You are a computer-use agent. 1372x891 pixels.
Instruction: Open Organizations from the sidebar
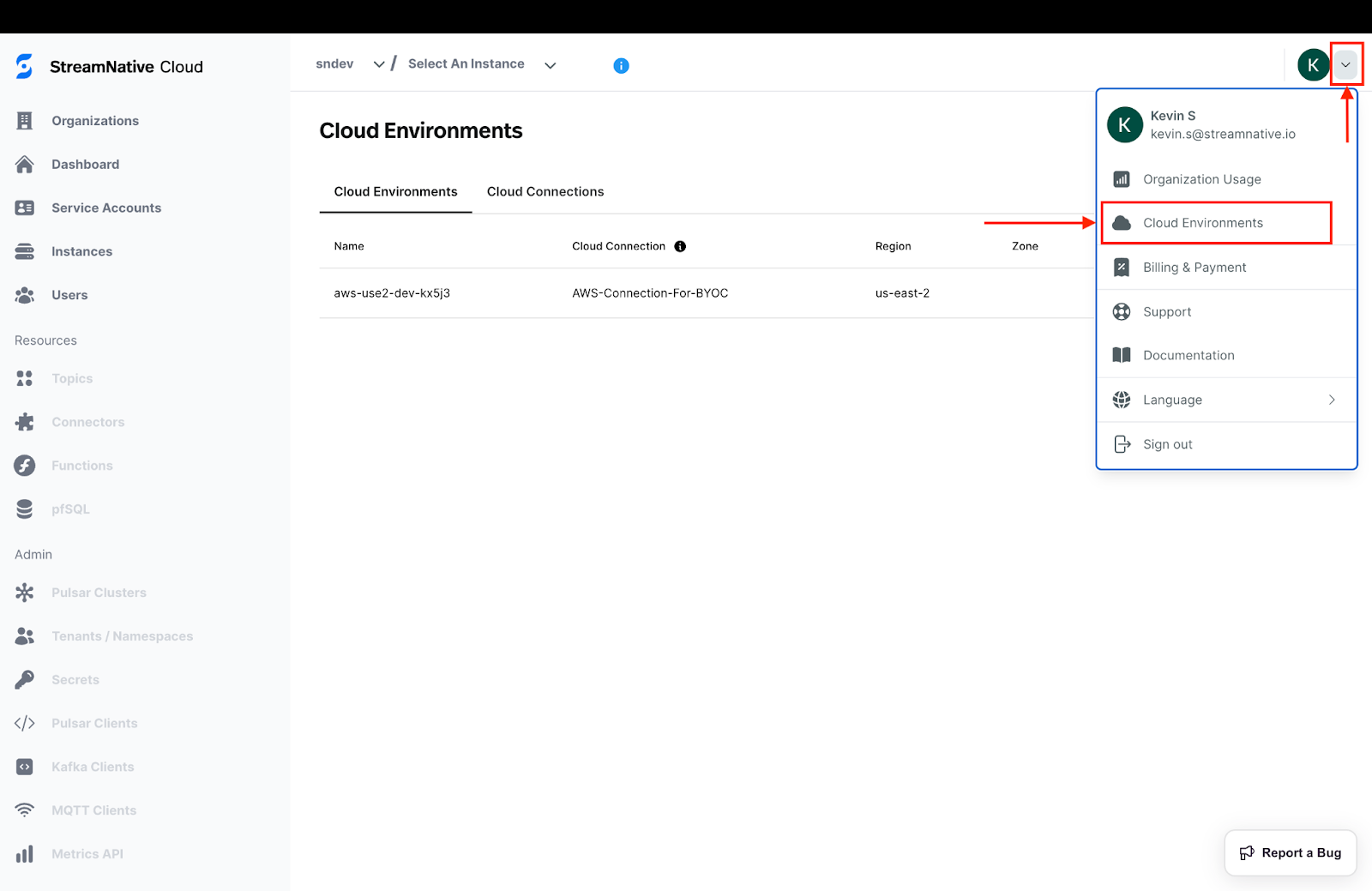pyautogui.click(x=94, y=121)
